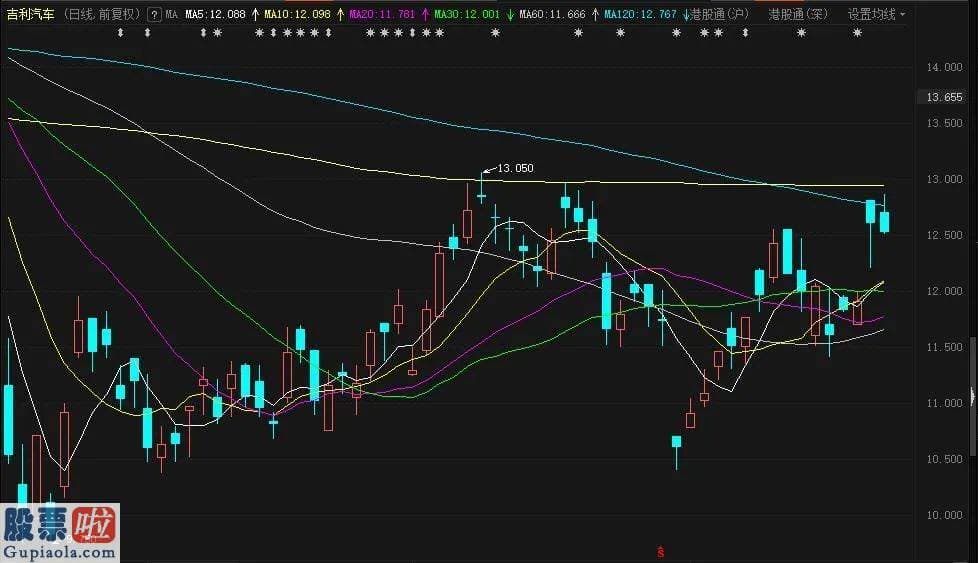Click the gray MA indicator label
This screenshot has height=563, width=978.
pyautogui.click(x=172, y=14)
